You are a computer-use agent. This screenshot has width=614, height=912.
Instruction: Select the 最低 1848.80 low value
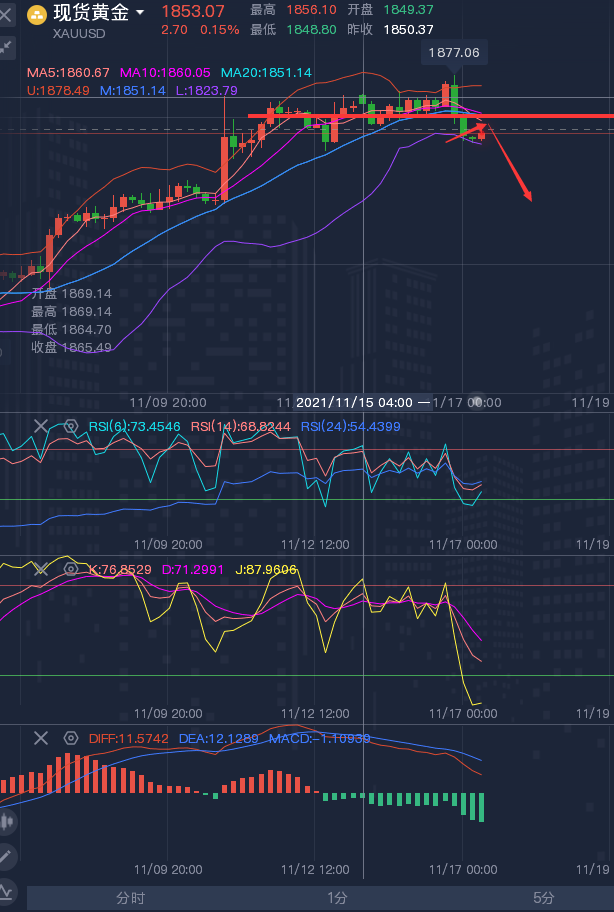[294, 30]
